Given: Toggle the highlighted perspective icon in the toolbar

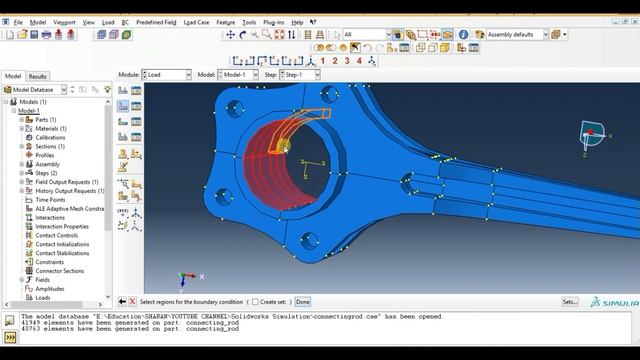Looking at the screenshot, I should [x=447, y=35].
